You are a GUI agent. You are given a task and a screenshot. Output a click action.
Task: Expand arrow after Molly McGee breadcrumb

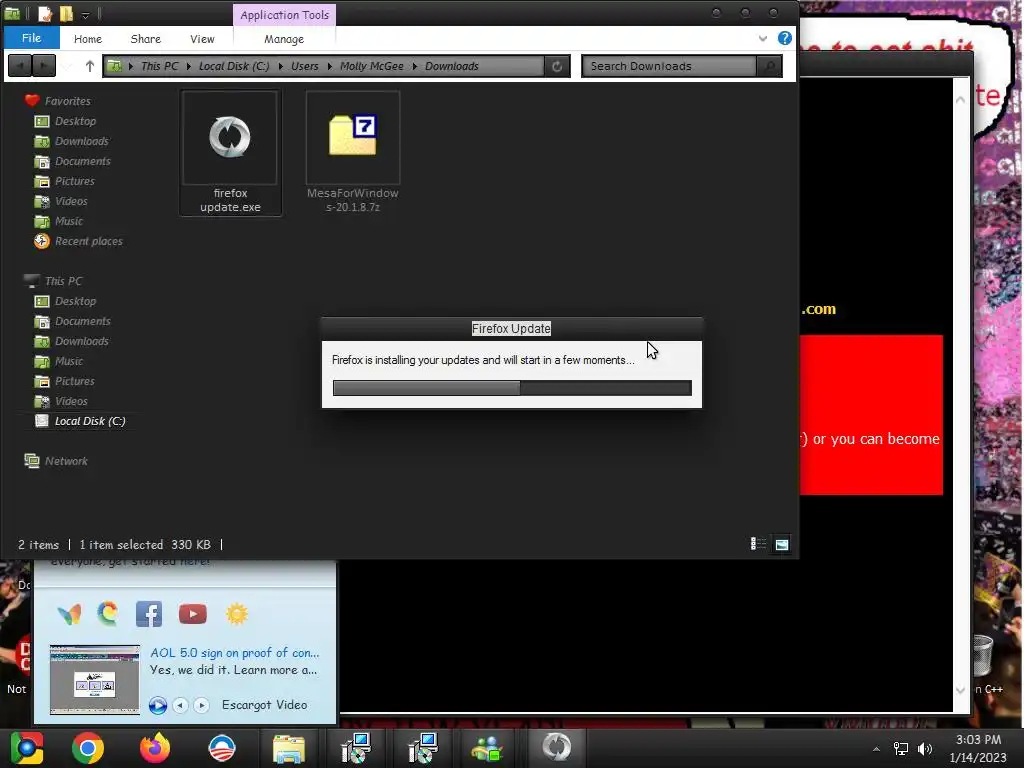(415, 66)
